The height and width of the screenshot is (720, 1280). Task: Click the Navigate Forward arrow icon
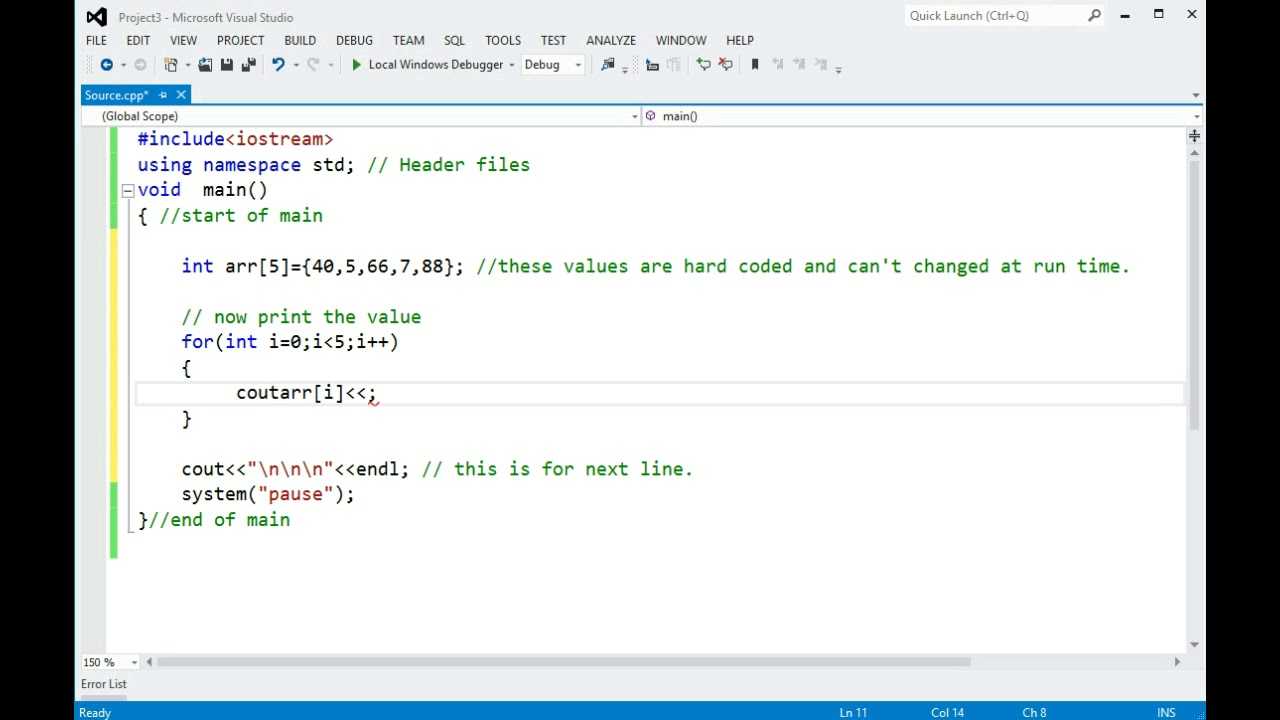click(140, 65)
